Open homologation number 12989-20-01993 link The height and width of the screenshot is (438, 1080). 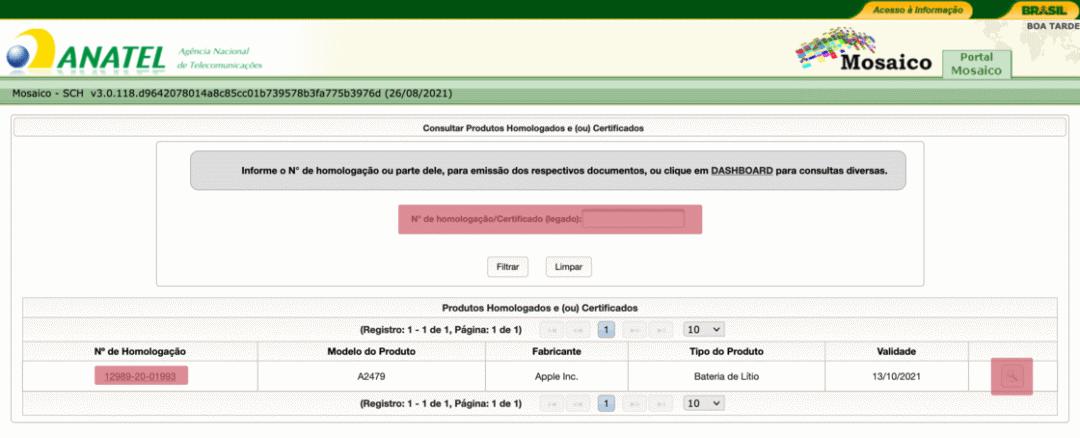pyautogui.click(x=141, y=377)
